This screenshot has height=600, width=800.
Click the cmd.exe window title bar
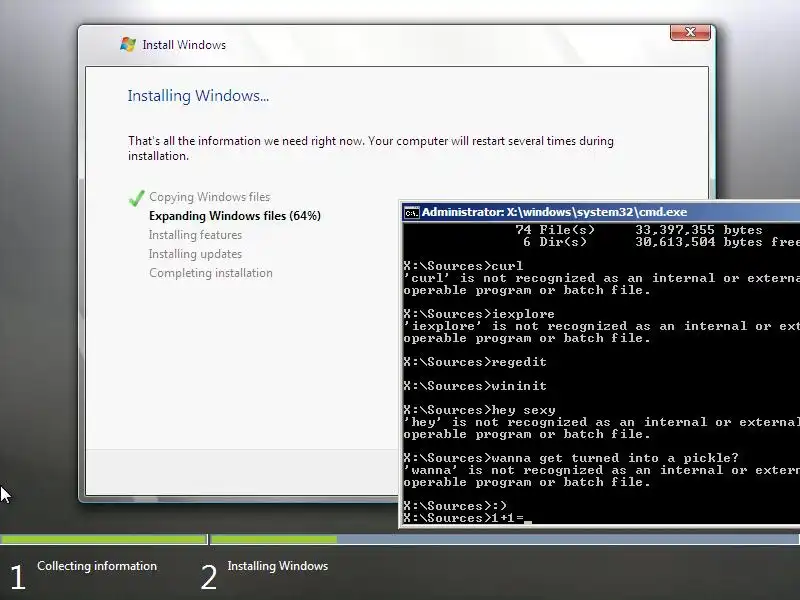tap(601, 212)
